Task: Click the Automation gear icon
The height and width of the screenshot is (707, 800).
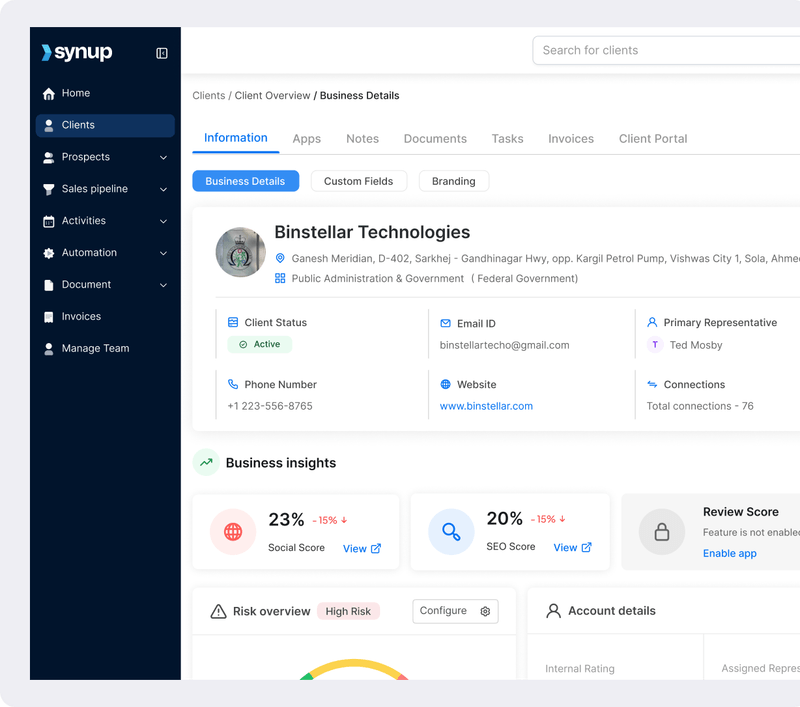Action: pyautogui.click(x=48, y=253)
